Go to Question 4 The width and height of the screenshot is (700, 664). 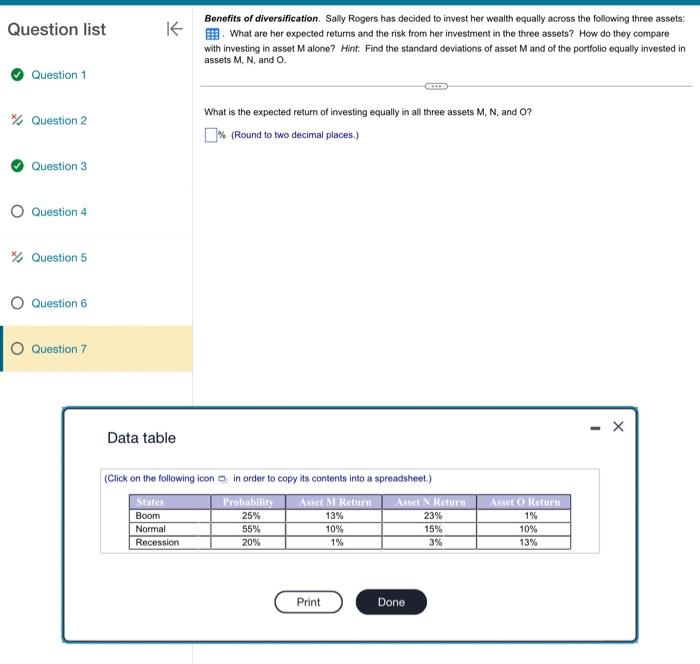point(59,212)
